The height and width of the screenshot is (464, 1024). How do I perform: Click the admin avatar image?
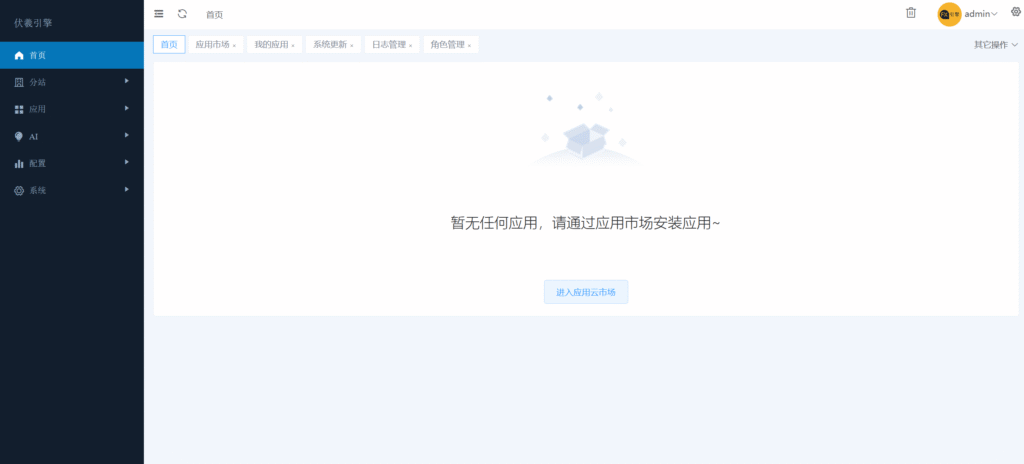click(950, 14)
